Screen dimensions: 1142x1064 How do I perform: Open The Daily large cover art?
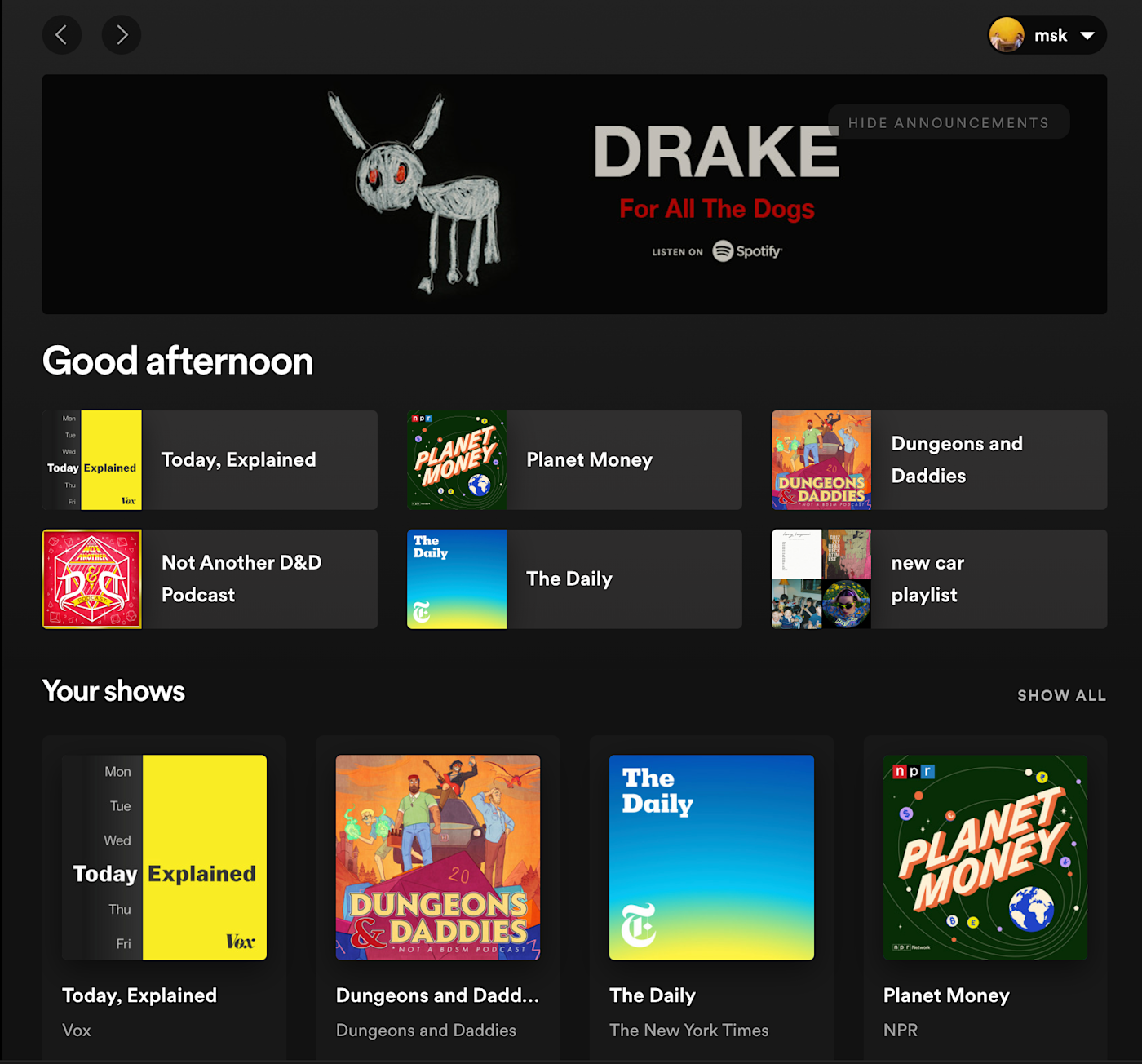pos(711,858)
